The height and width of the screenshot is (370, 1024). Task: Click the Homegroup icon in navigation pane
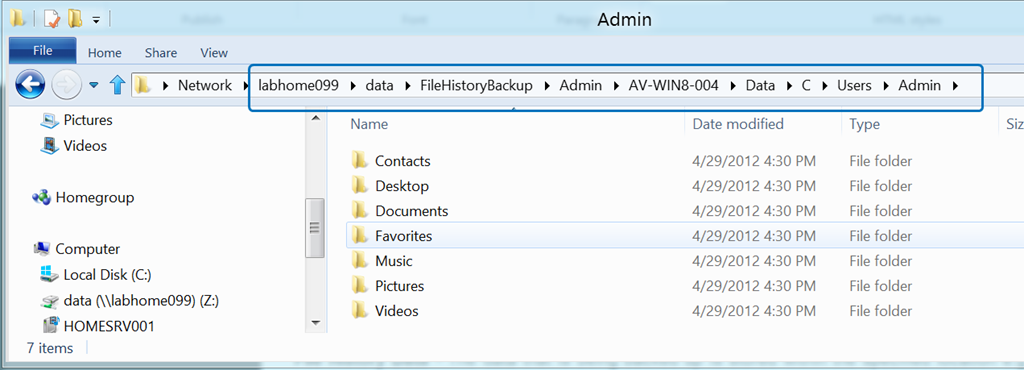(41, 197)
